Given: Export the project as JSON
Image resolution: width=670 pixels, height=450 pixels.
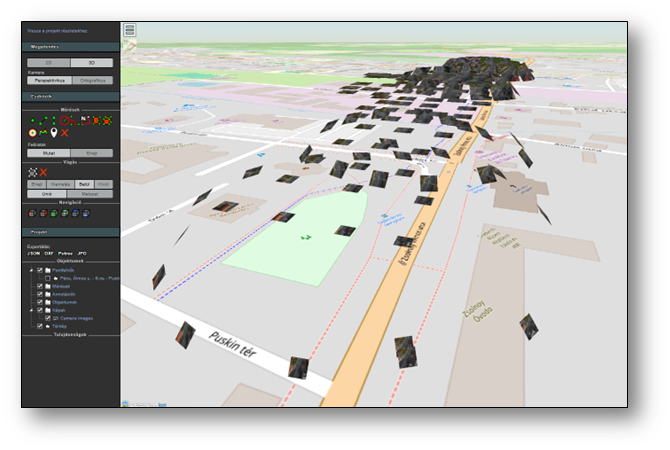Looking at the screenshot, I should (33, 253).
